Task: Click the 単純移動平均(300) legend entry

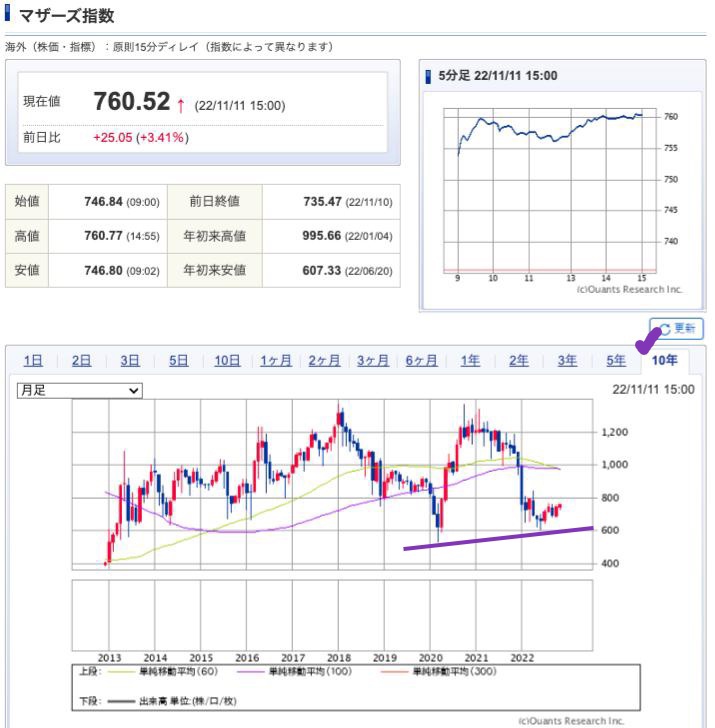Action: click(438, 671)
